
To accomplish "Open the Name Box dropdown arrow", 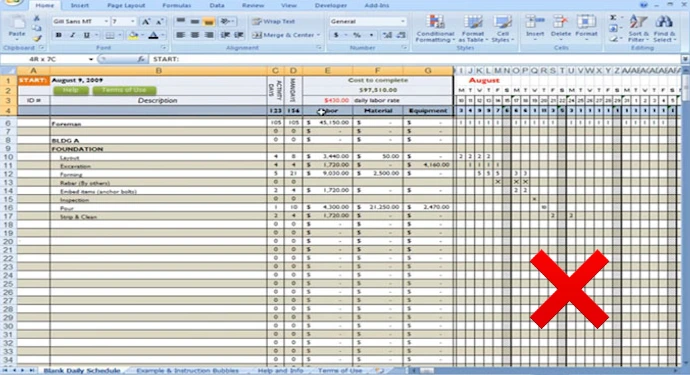I will [x=91, y=59].
